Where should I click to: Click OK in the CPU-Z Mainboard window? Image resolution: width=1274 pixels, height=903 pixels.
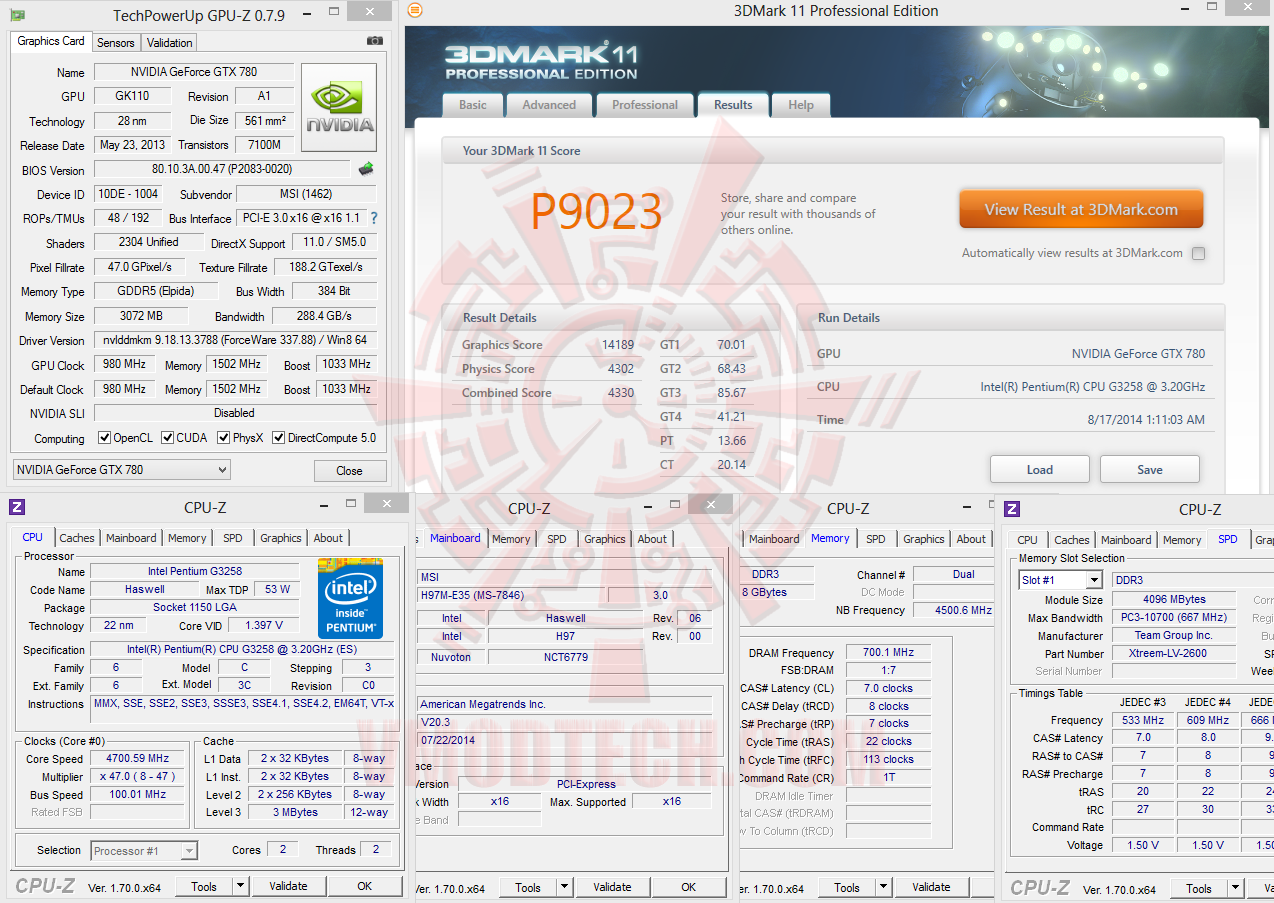click(689, 887)
